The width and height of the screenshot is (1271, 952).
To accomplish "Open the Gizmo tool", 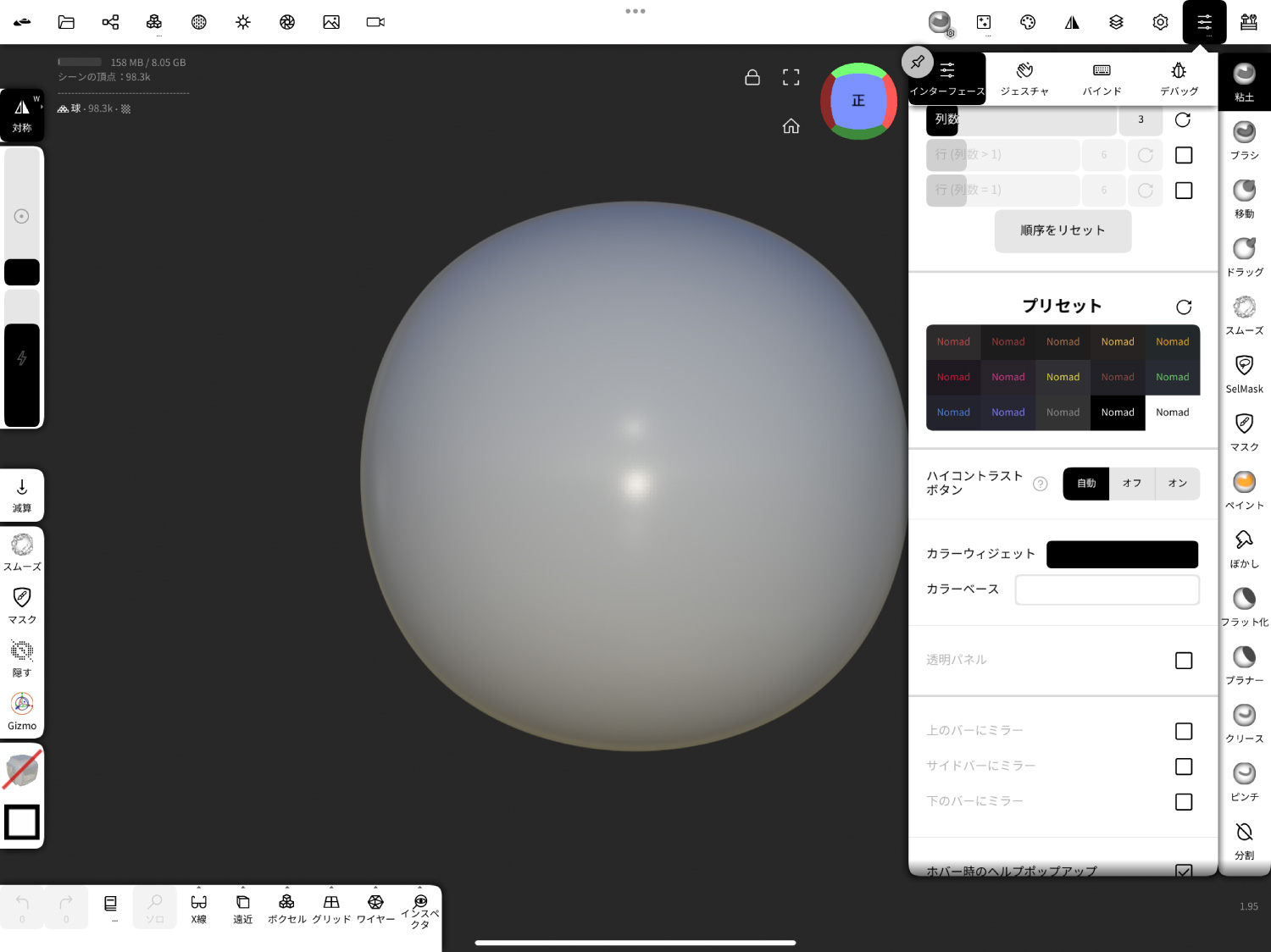I will click(22, 711).
